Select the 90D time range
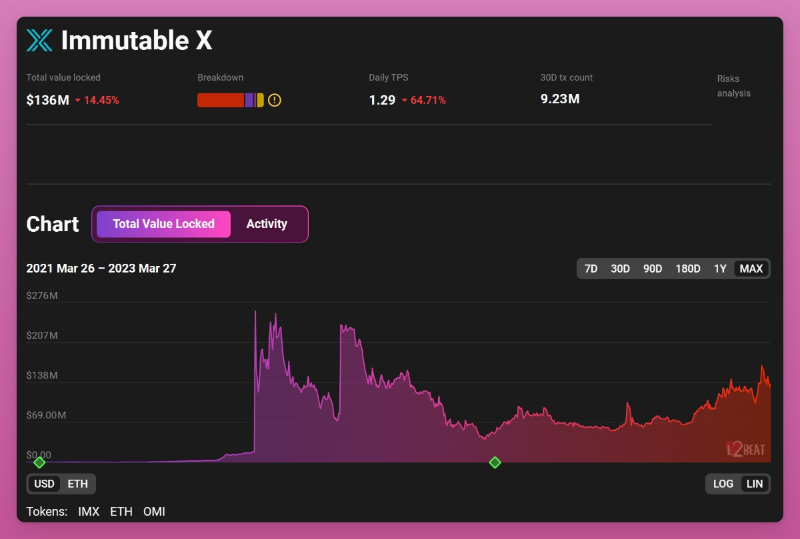The image size is (800, 539). click(x=653, y=268)
